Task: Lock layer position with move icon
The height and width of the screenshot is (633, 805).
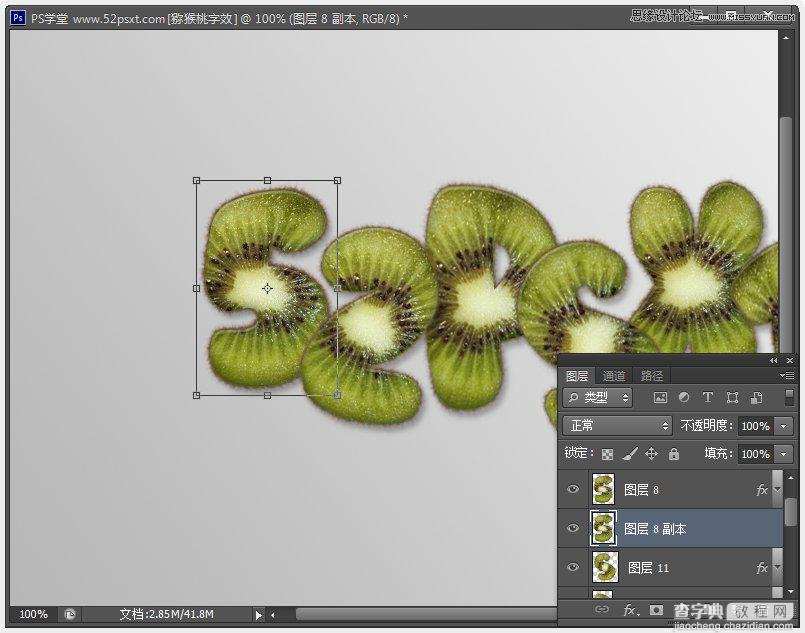Action: tap(651, 453)
